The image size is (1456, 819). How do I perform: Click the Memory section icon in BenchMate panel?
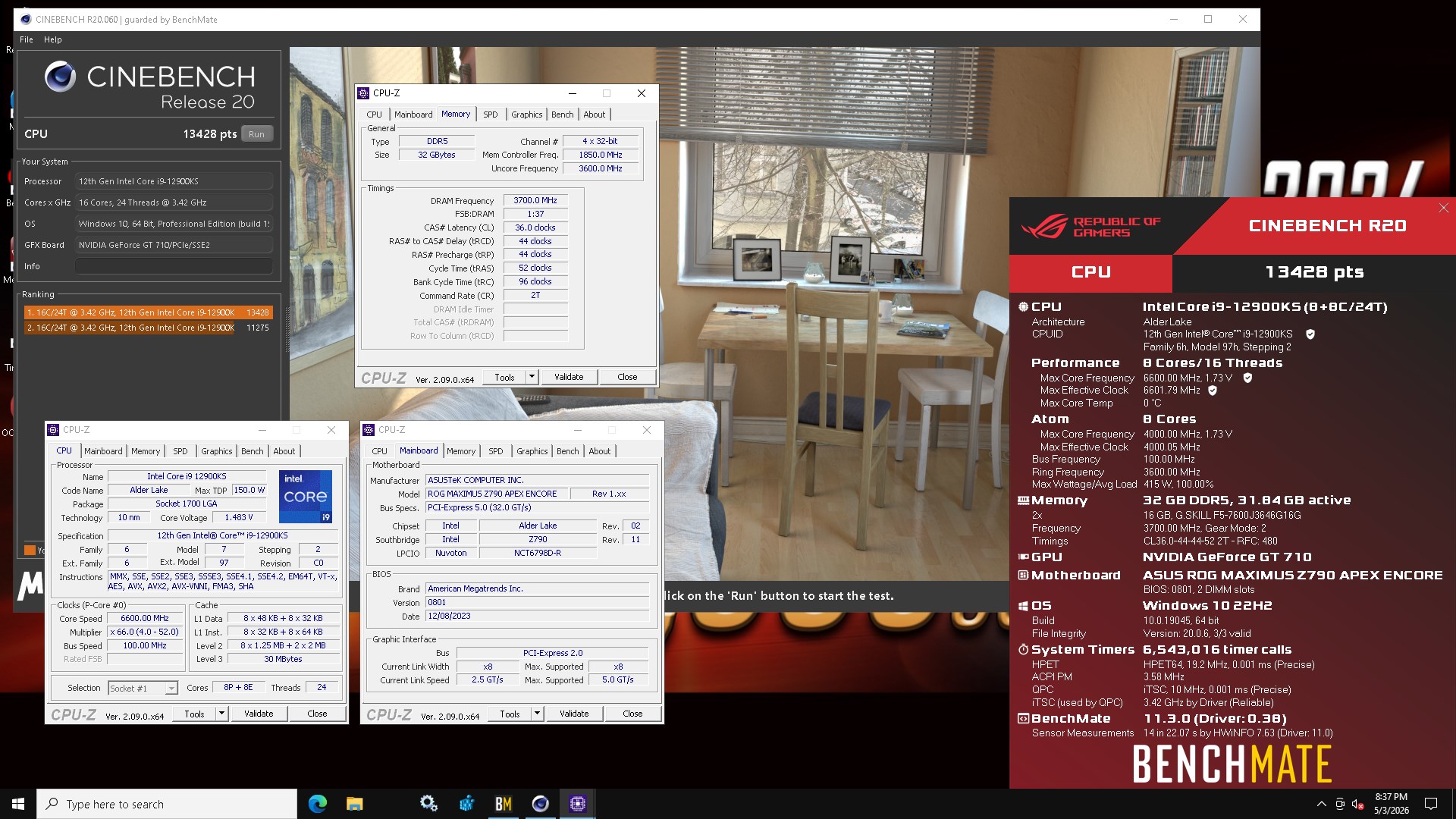(x=1023, y=500)
